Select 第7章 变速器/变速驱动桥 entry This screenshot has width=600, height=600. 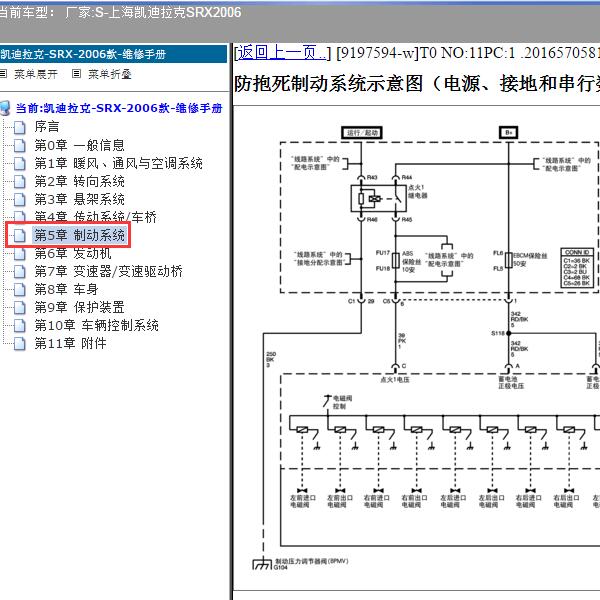coord(108,271)
